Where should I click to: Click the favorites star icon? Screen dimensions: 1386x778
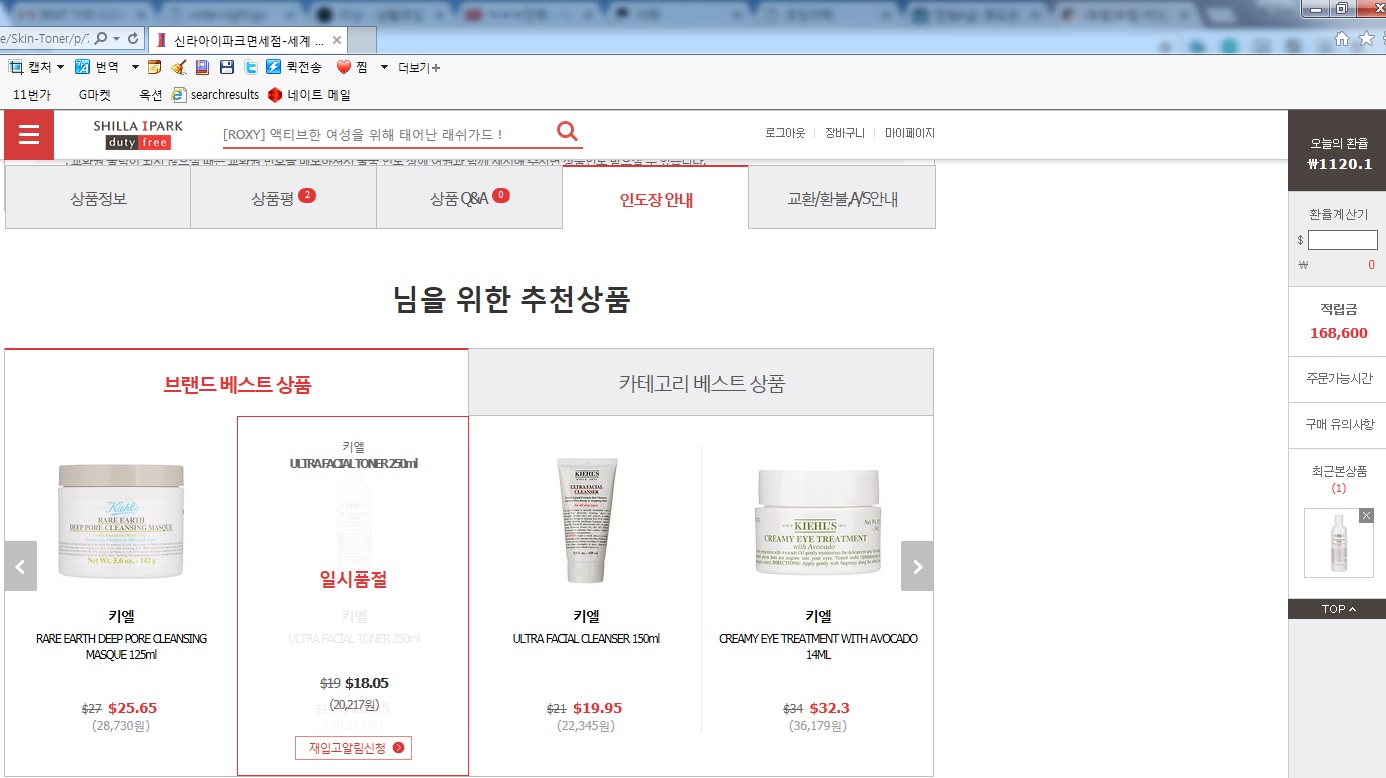click(1366, 38)
